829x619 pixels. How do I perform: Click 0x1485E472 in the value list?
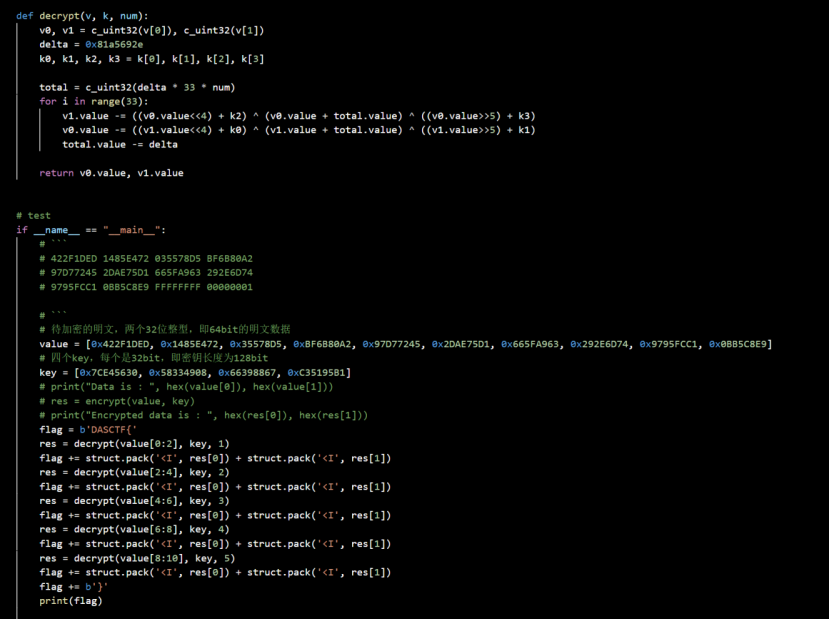tap(189, 344)
